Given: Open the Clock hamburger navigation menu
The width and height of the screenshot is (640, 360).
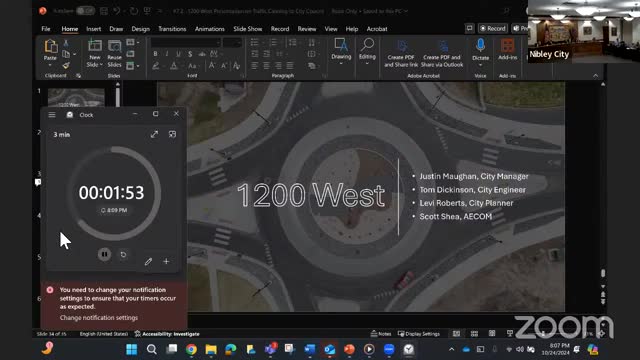Looking at the screenshot, I should (52, 115).
